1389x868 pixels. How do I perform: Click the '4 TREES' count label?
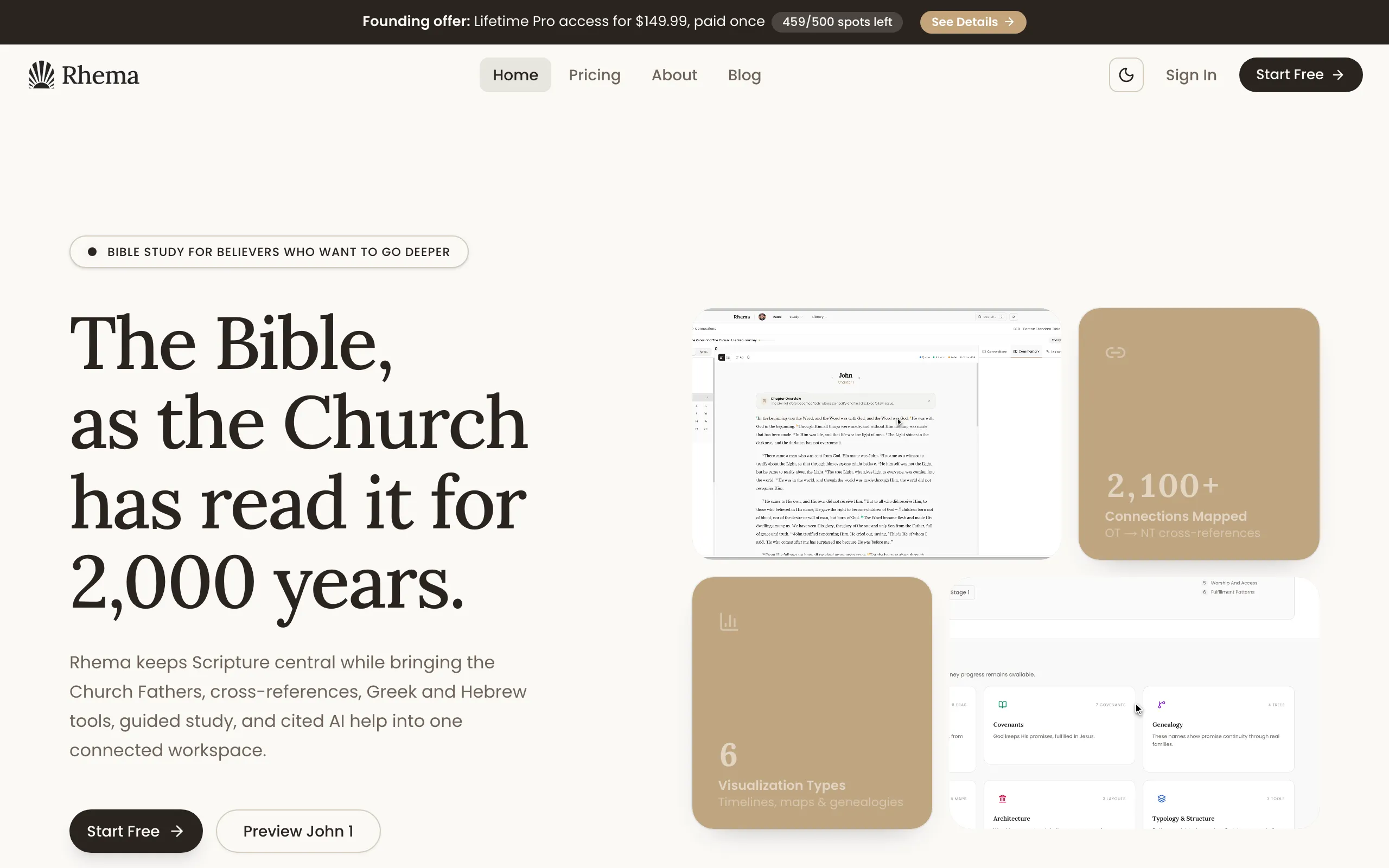pos(1276,704)
